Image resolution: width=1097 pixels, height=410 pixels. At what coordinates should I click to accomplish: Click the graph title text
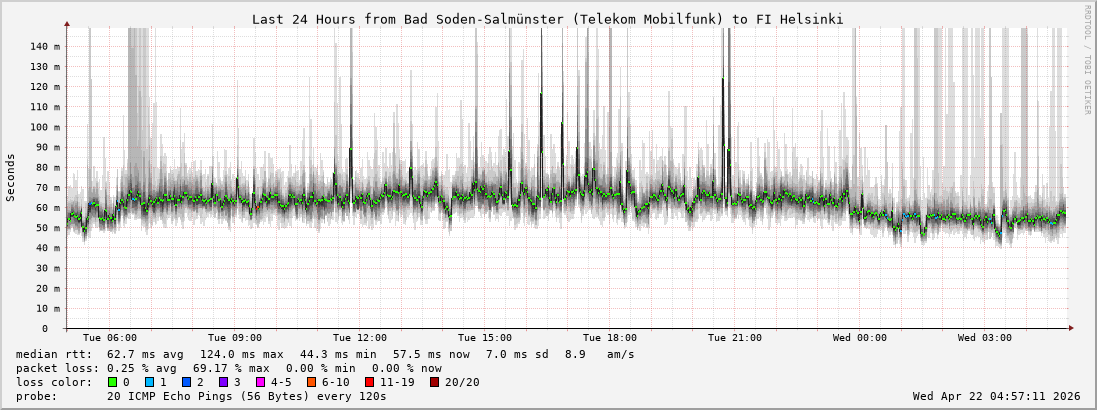click(547, 19)
